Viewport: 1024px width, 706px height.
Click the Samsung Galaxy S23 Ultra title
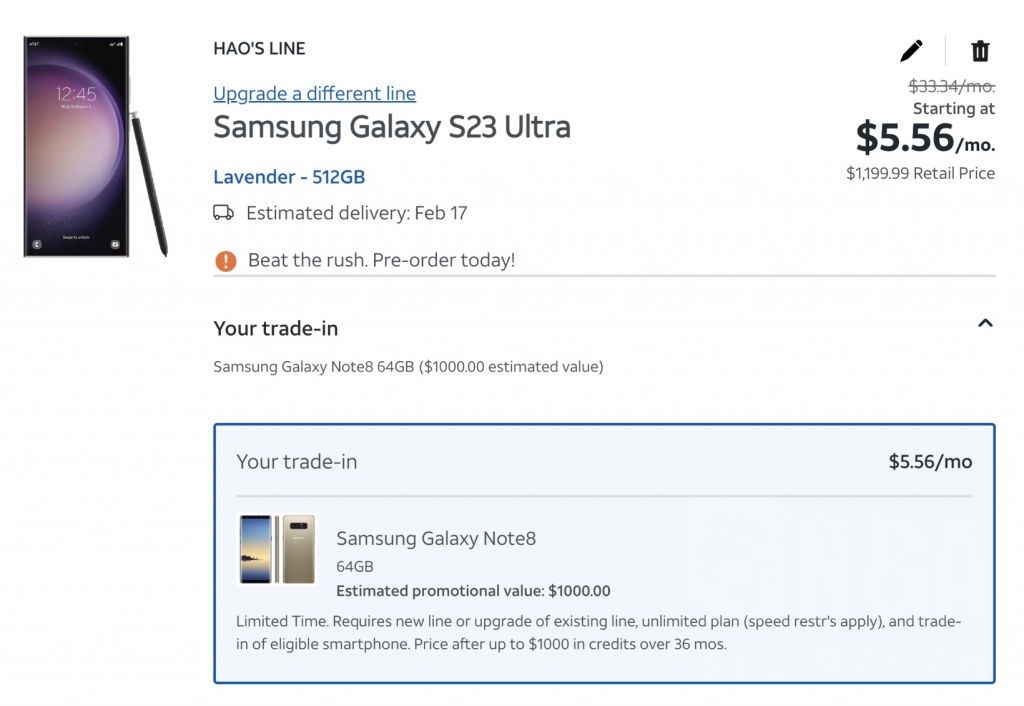(392, 127)
